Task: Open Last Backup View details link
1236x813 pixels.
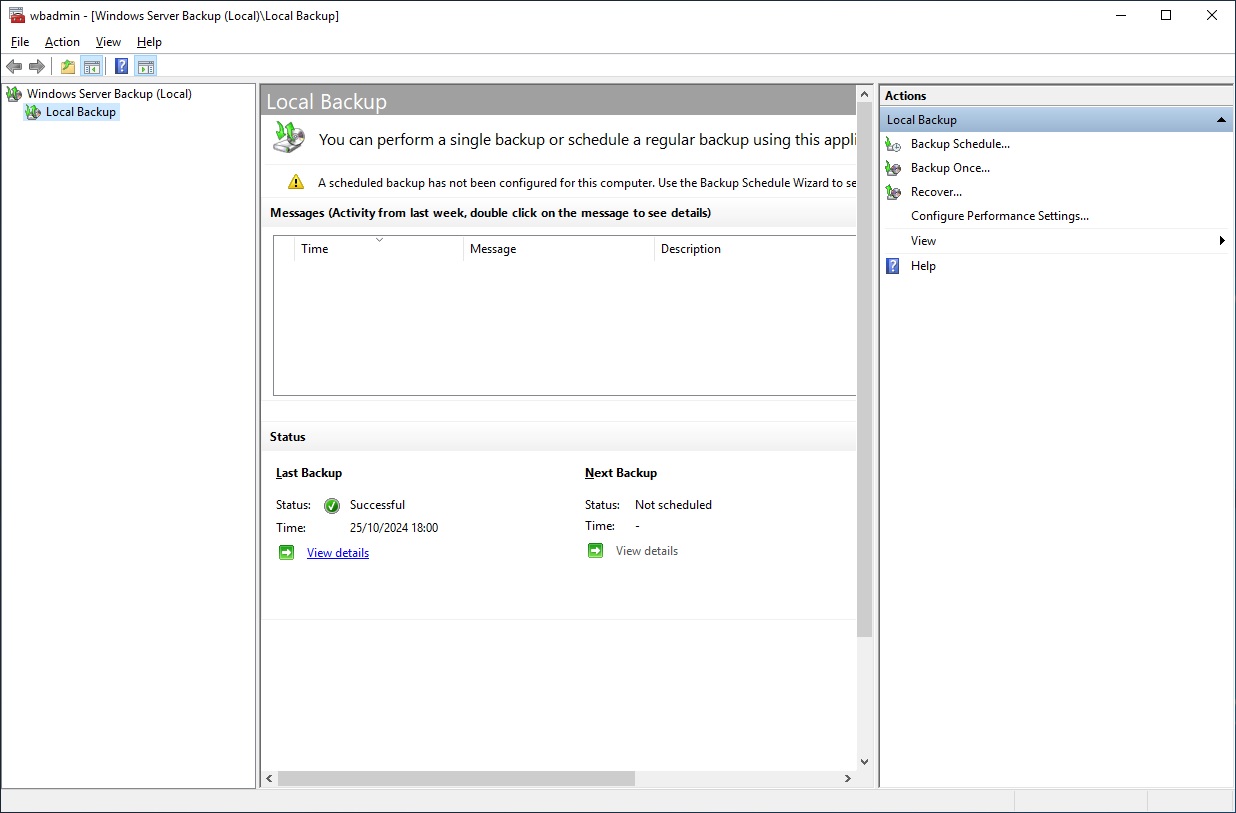Action: click(x=338, y=553)
